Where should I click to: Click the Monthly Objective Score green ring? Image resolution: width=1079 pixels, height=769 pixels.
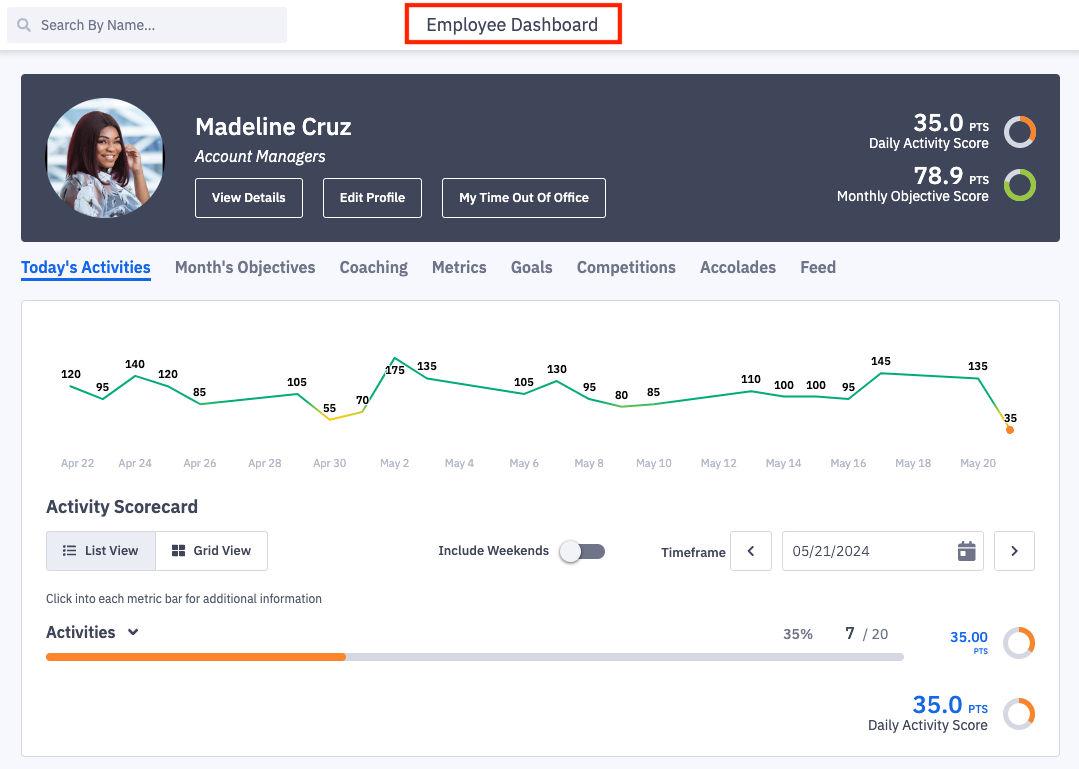click(1020, 185)
